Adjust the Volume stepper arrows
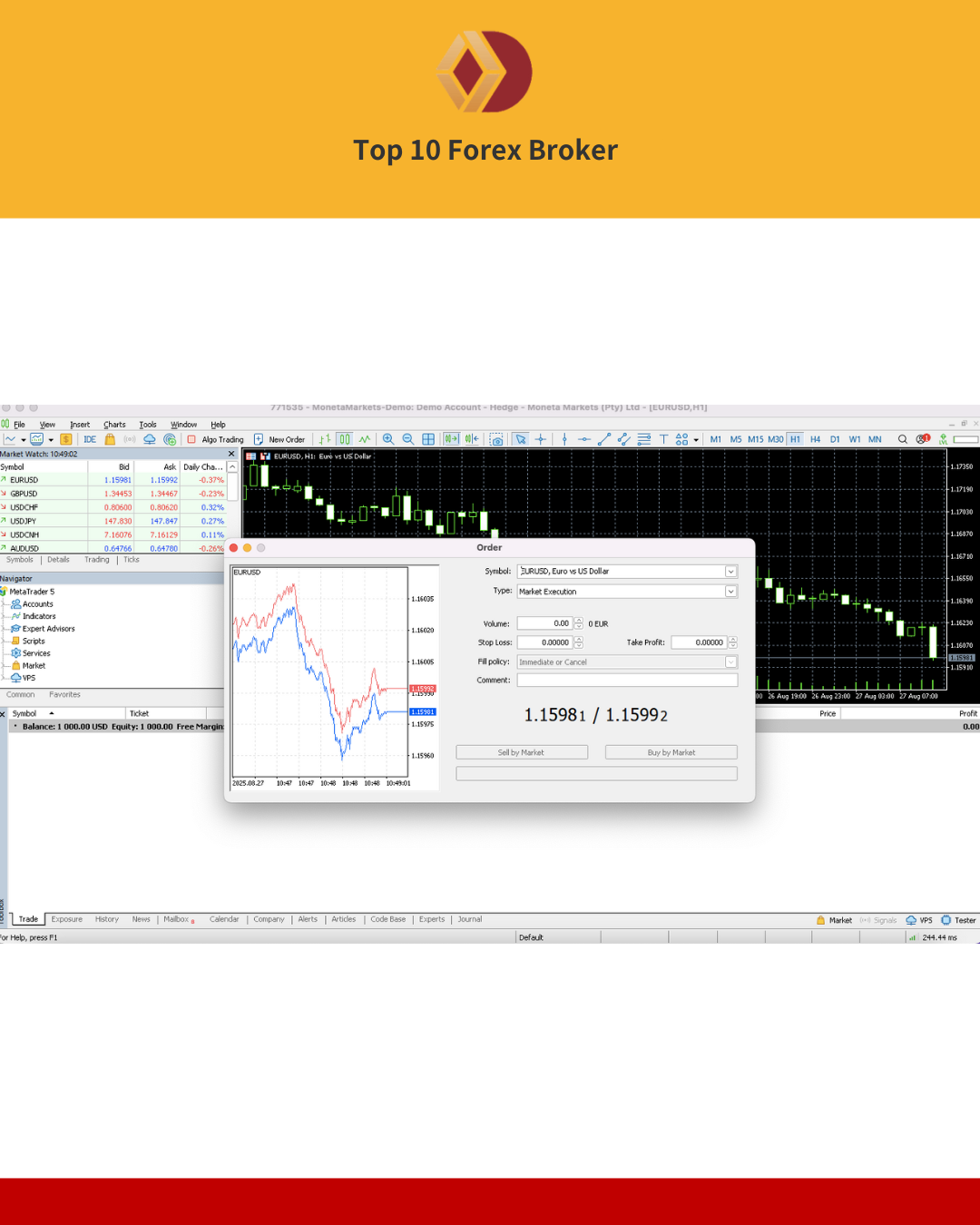The height and width of the screenshot is (1225, 980). [579, 623]
